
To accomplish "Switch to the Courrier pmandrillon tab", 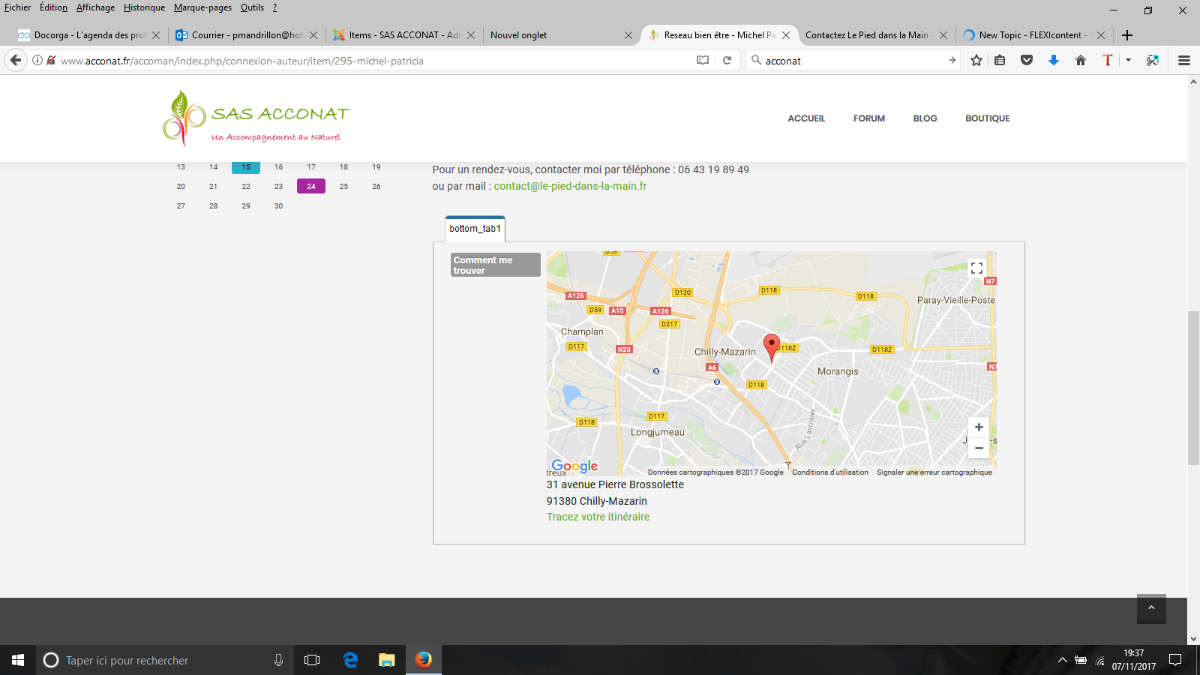I will coord(246,34).
